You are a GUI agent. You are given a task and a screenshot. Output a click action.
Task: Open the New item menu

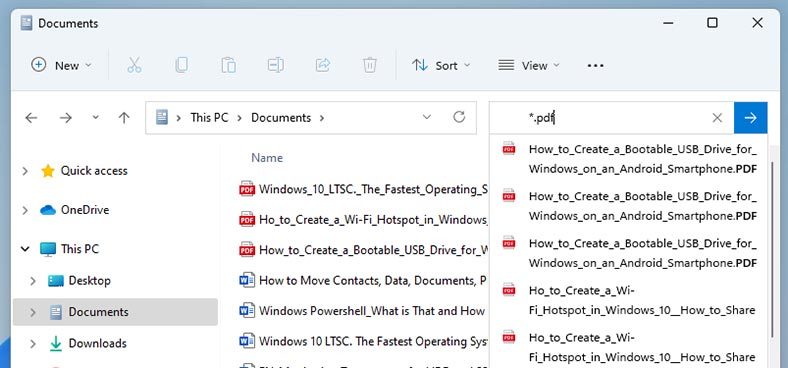[x=62, y=65]
